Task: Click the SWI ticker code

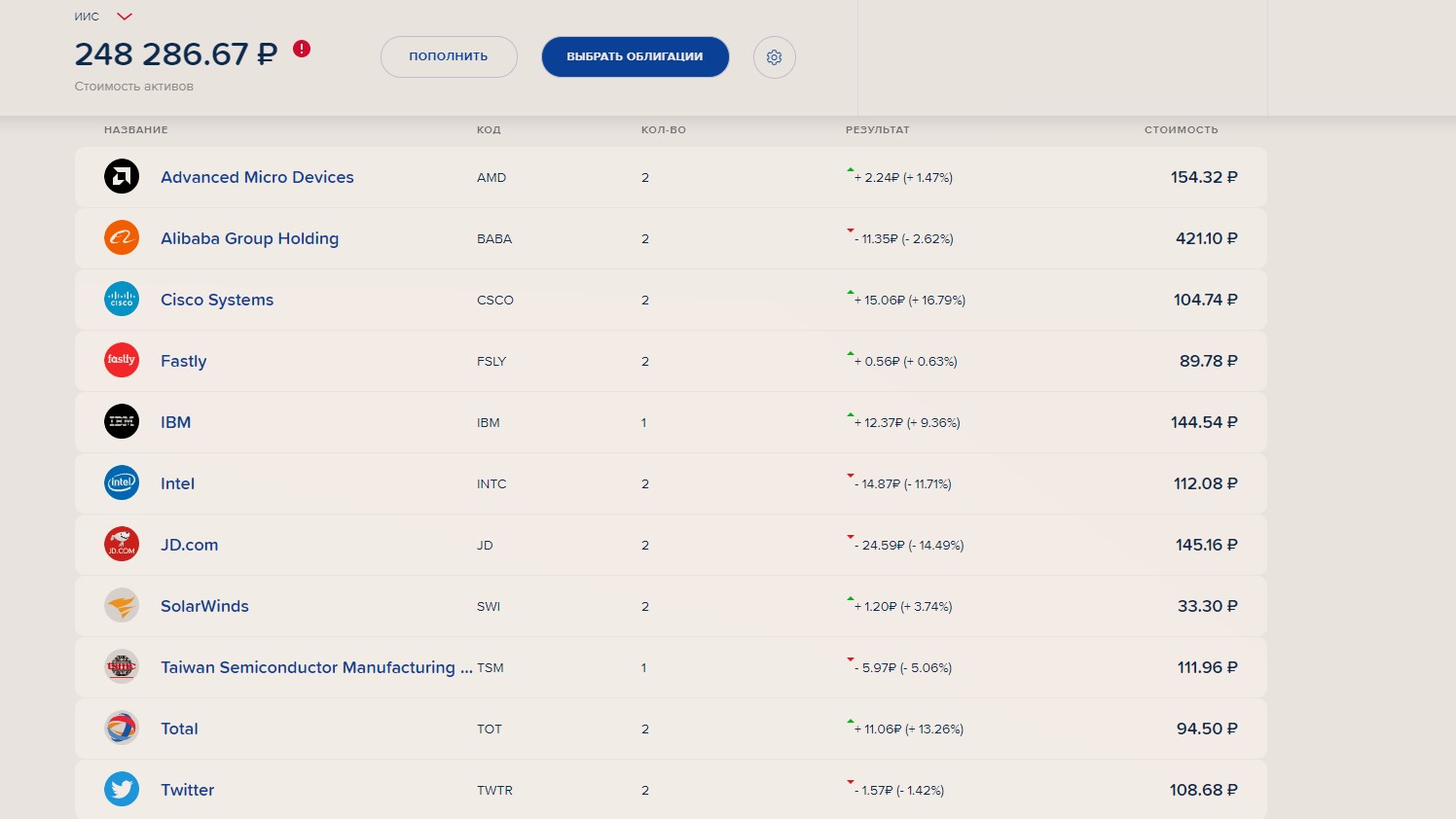Action: 489,606
